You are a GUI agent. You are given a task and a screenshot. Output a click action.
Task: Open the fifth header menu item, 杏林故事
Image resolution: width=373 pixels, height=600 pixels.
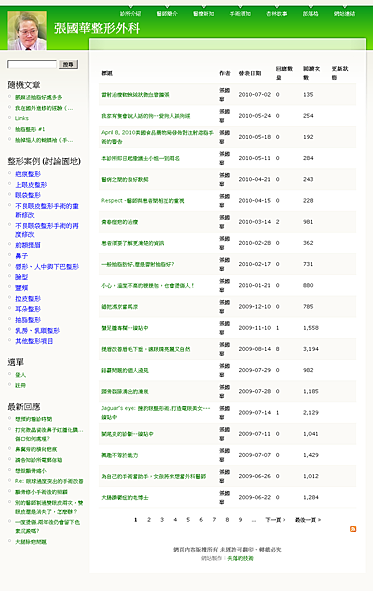click(x=277, y=14)
